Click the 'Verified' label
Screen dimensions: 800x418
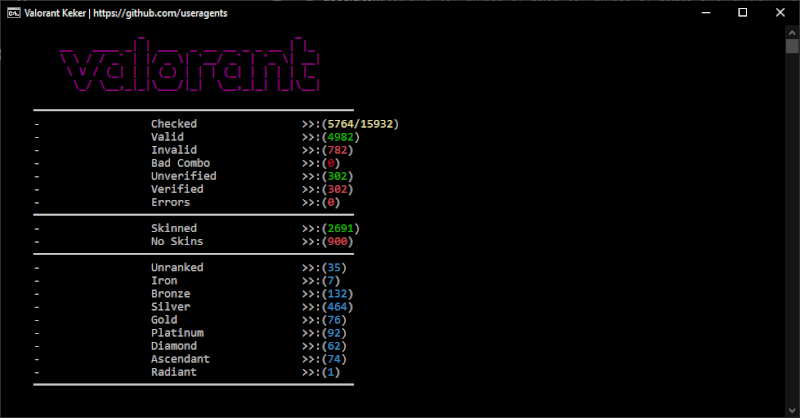[177, 189]
